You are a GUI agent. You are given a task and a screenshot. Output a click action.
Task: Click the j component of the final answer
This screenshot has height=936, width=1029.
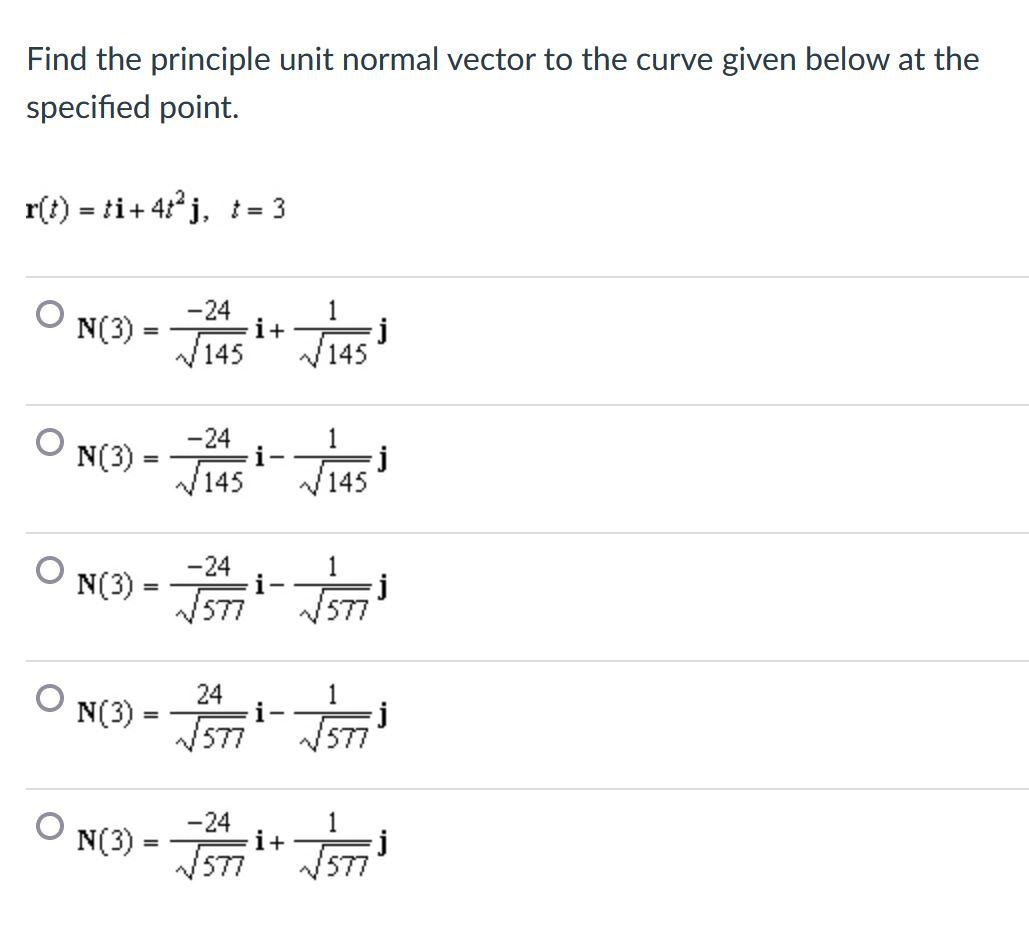(384, 841)
